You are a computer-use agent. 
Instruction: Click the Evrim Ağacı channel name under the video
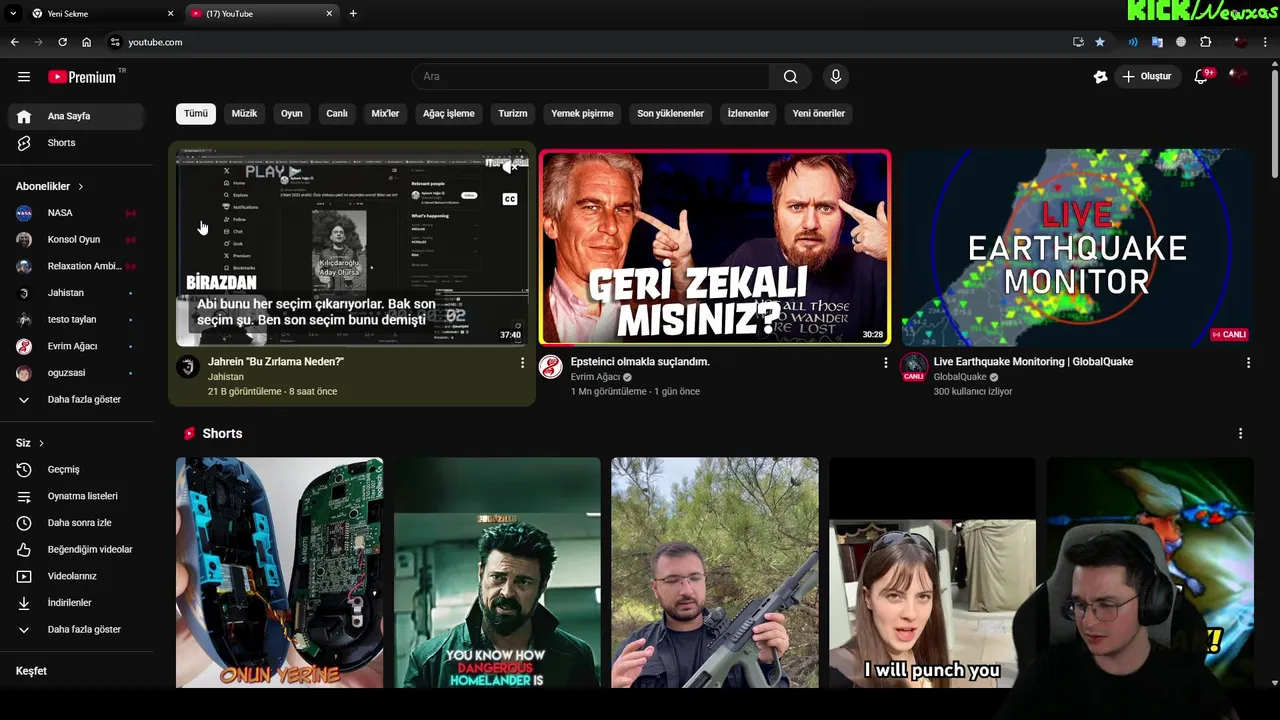(x=595, y=377)
